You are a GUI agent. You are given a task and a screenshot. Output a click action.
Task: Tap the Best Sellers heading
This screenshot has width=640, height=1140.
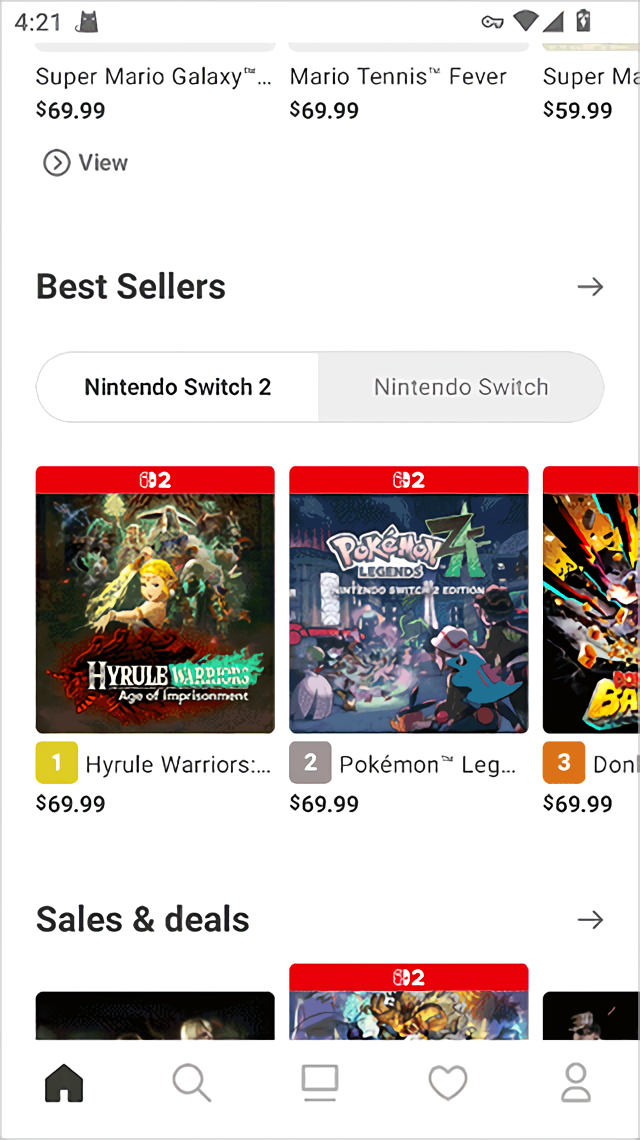point(131,286)
